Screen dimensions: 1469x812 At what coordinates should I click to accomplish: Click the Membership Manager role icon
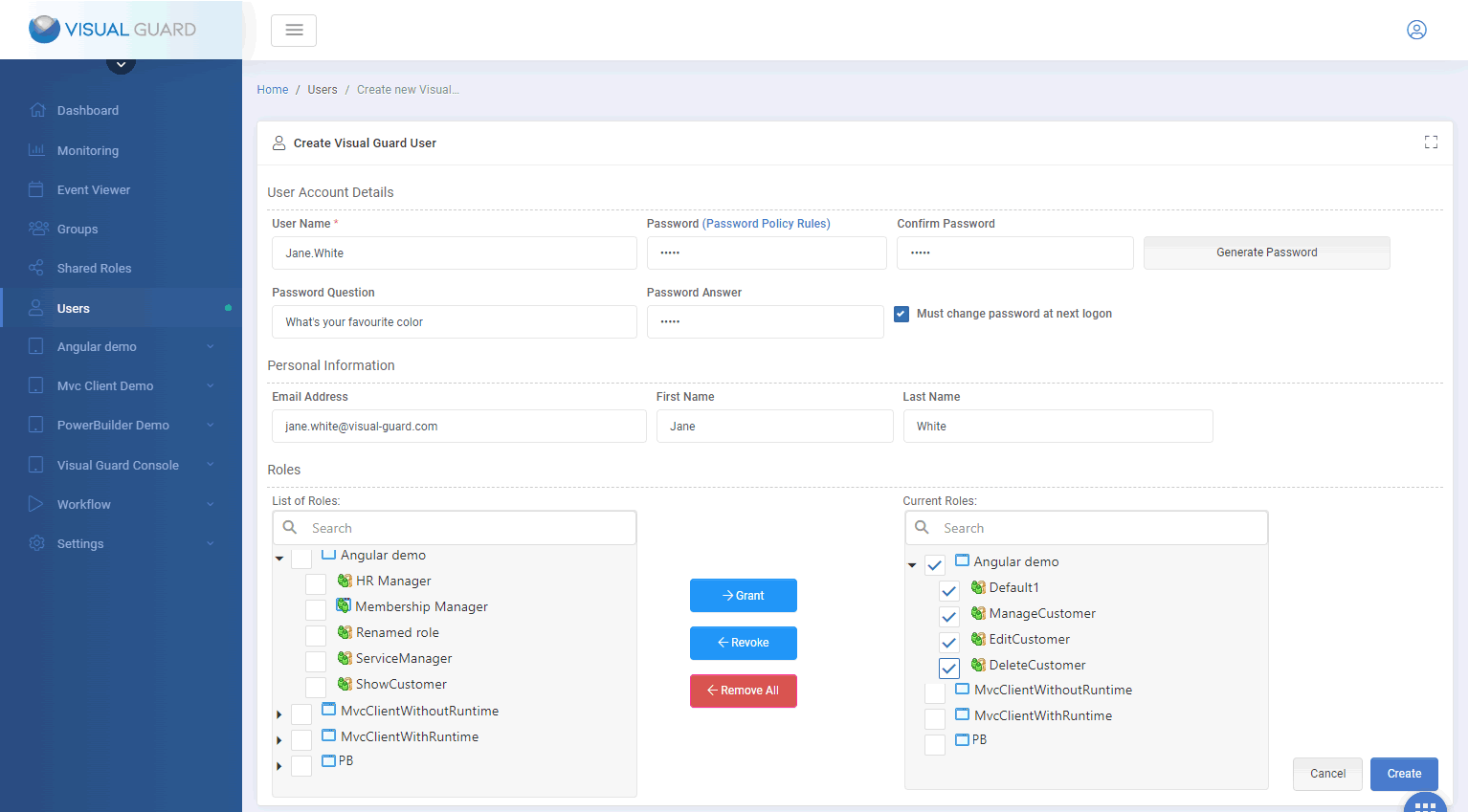pyautogui.click(x=344, y=605)
